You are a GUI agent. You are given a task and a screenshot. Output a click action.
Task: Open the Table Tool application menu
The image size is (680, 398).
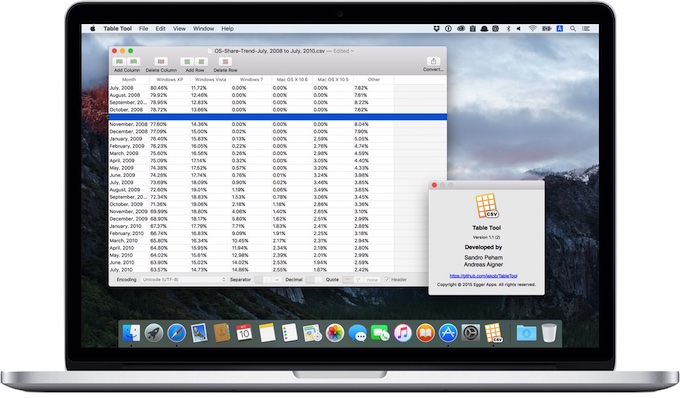click(118, 29)
